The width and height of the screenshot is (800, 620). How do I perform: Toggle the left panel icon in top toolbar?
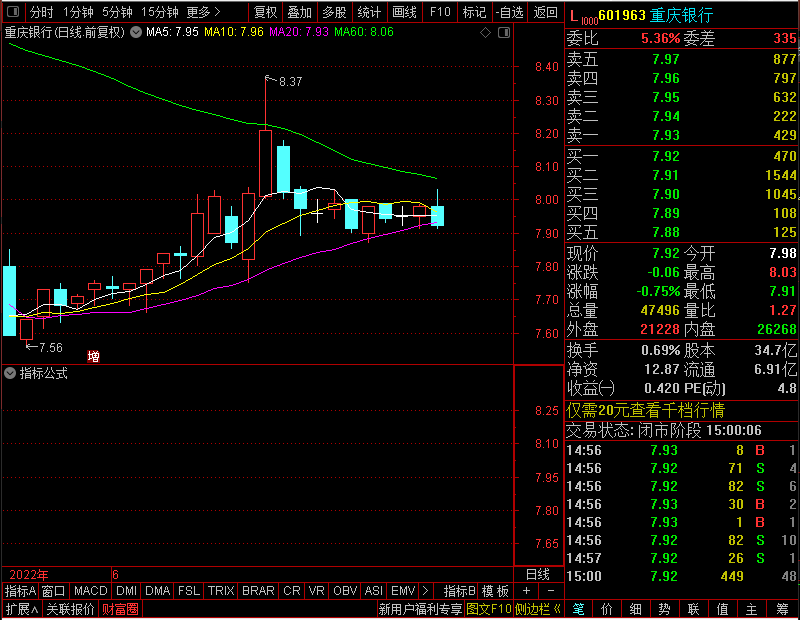13,11
